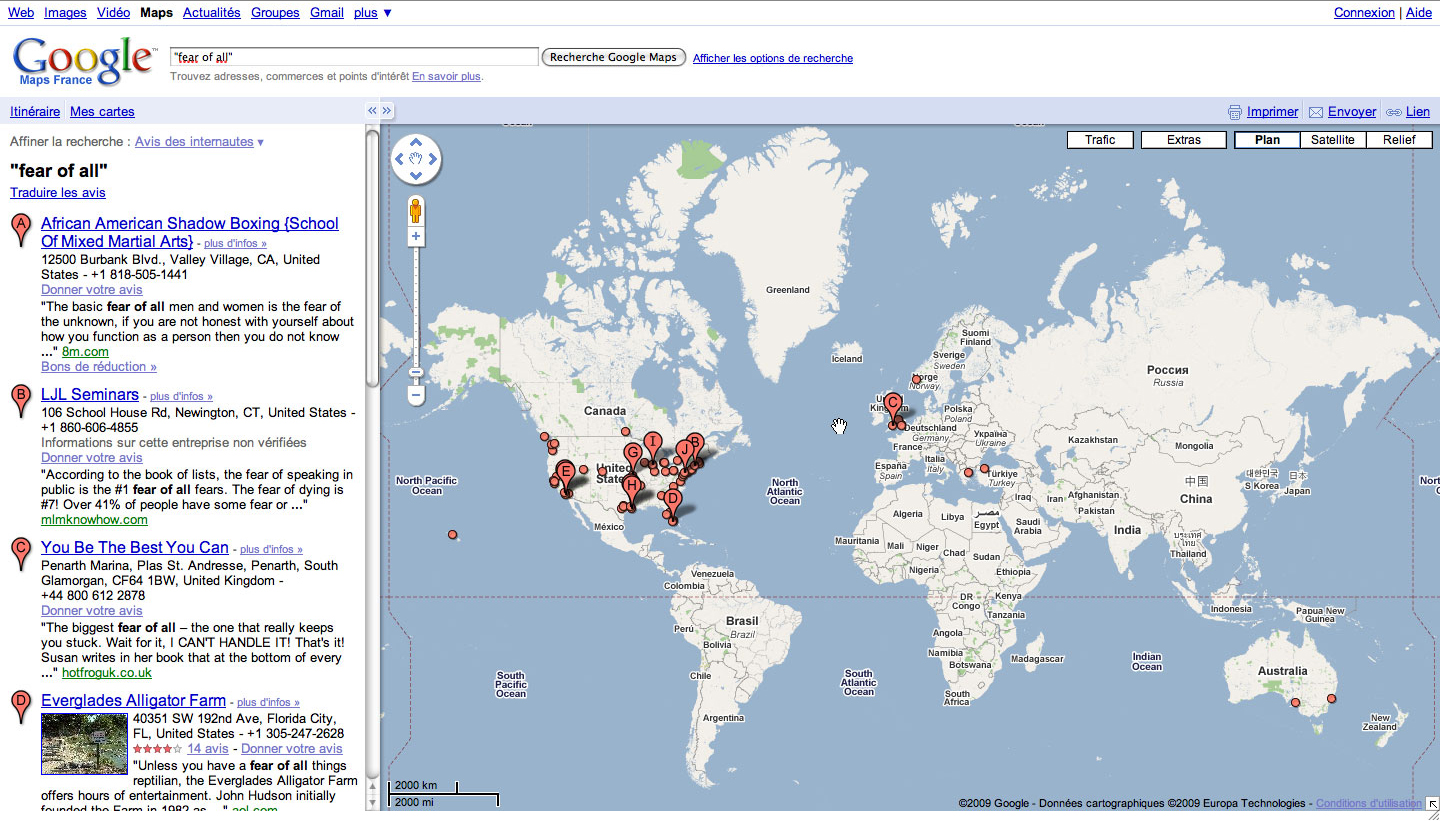The height and width of the screenshot is (821, 1440).
Task: Click the 'Recherche Google Maps' button
Action: (614, 57)
